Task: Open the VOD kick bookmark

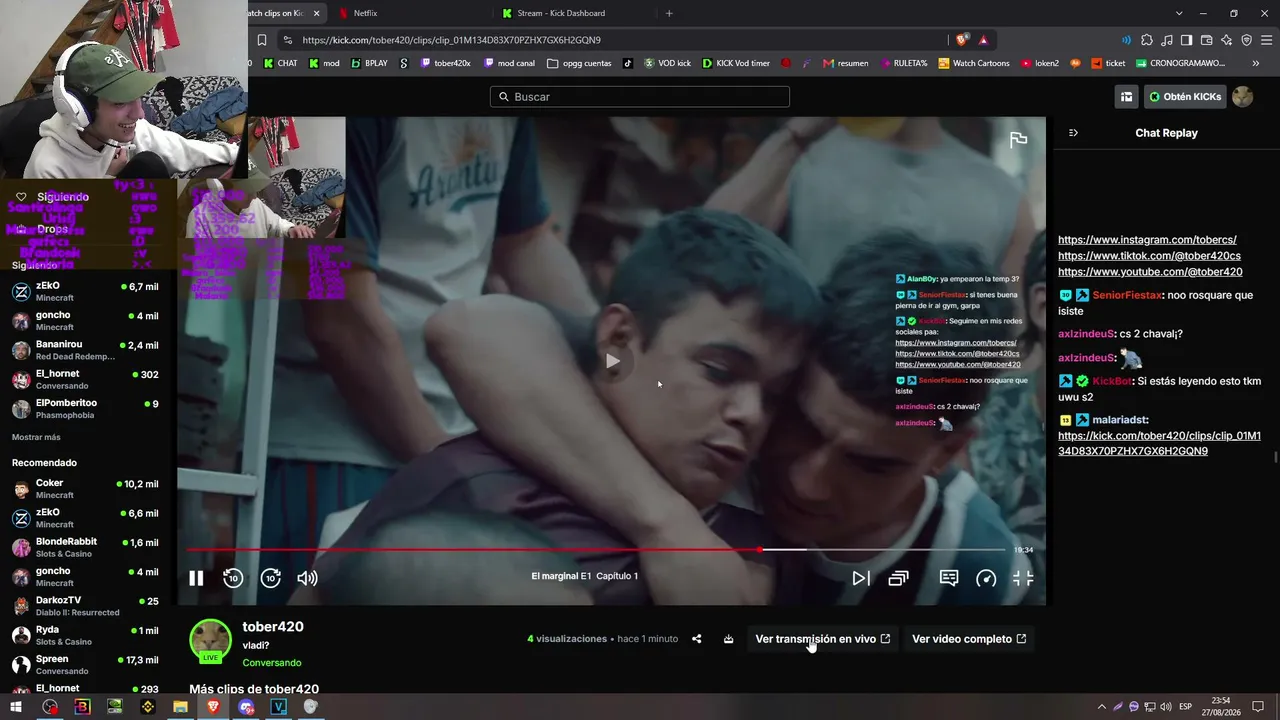Action: pos(667,63)
